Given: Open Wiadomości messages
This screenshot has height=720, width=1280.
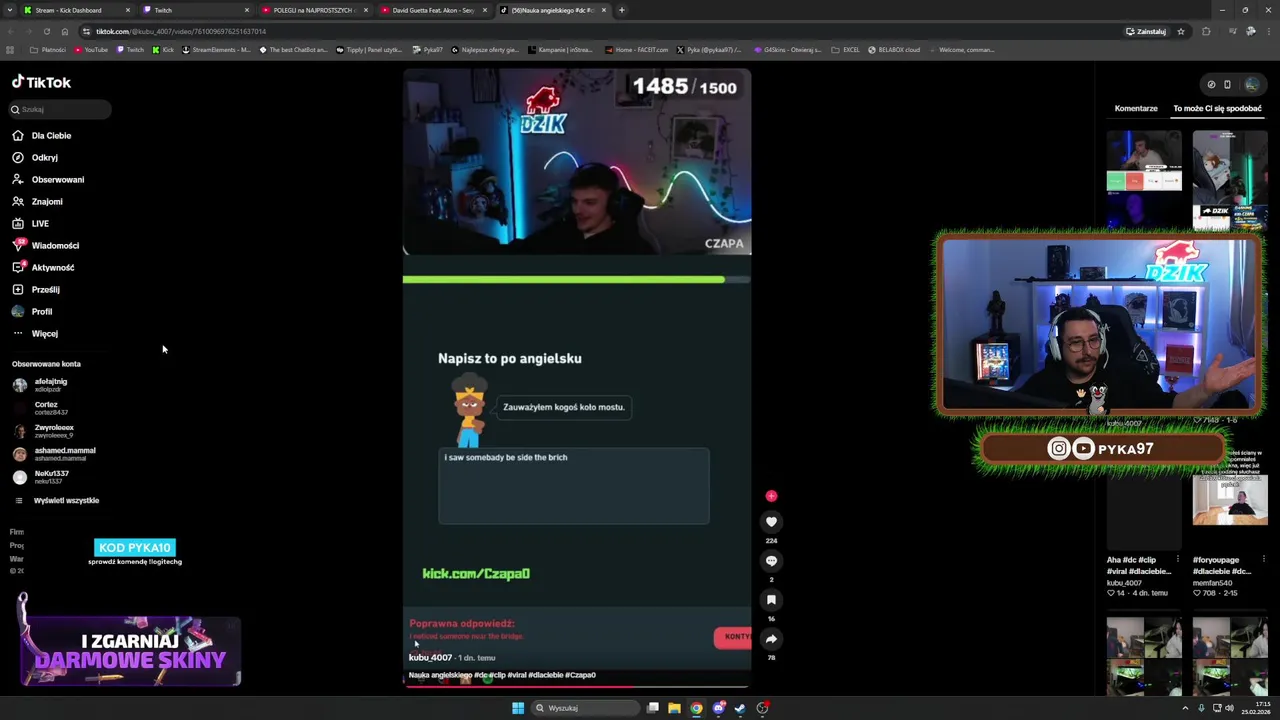Looking at the screenshot, I should [x=55, y=245].
